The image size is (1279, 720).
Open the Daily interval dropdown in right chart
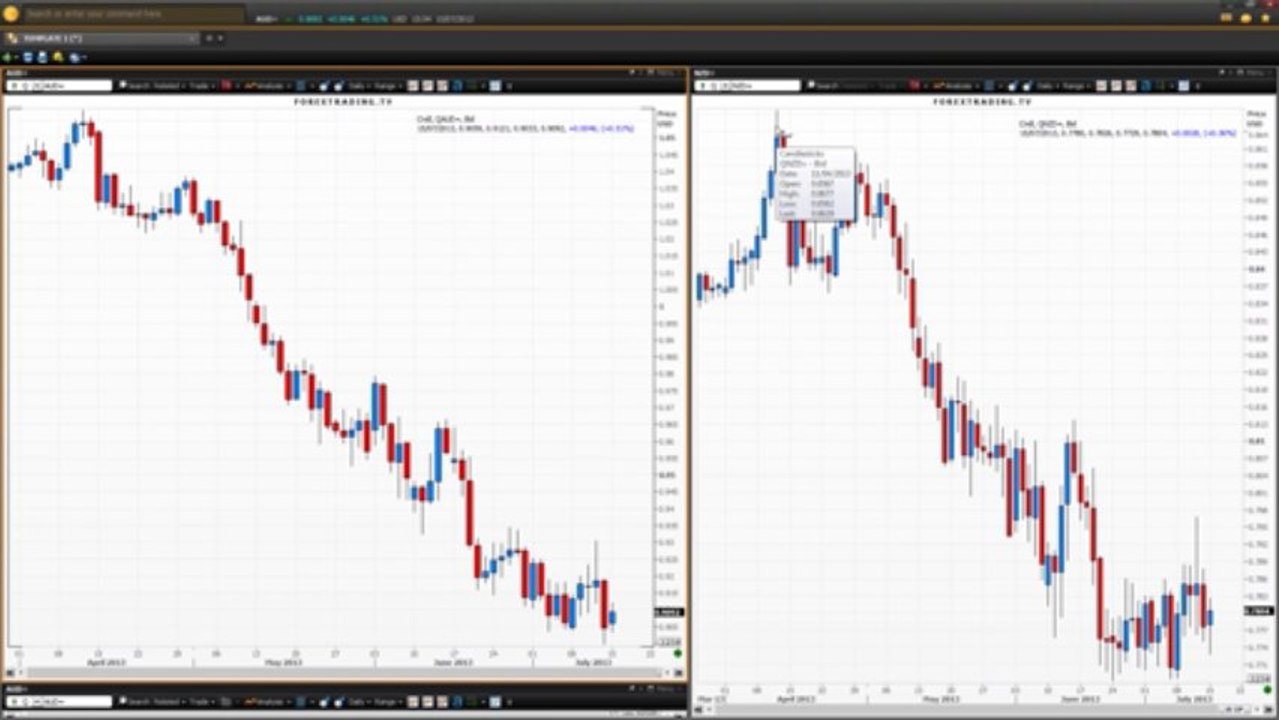coord(1047,86)
